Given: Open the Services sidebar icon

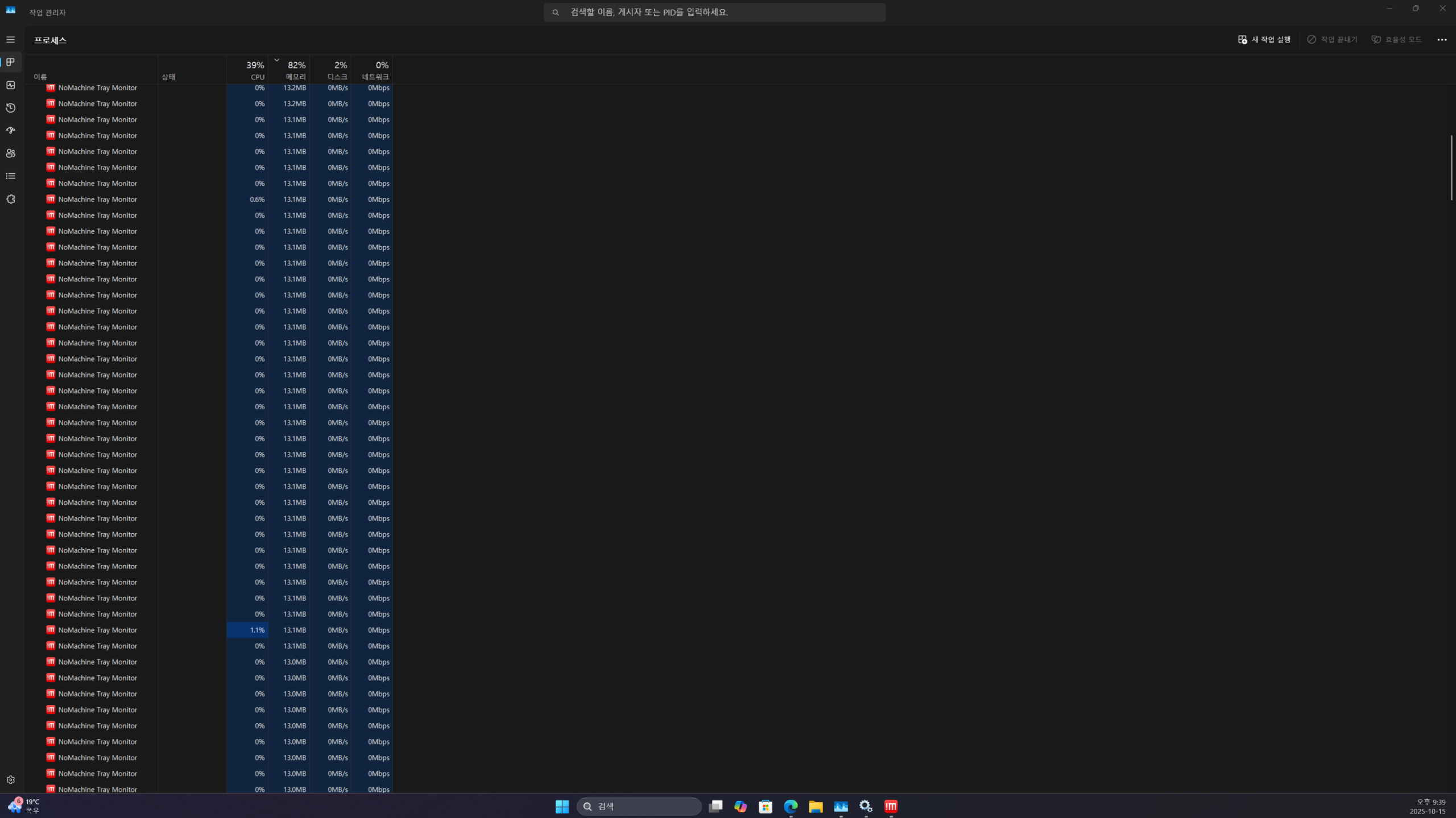Looking at the screenshot, I should pos(11,199).
